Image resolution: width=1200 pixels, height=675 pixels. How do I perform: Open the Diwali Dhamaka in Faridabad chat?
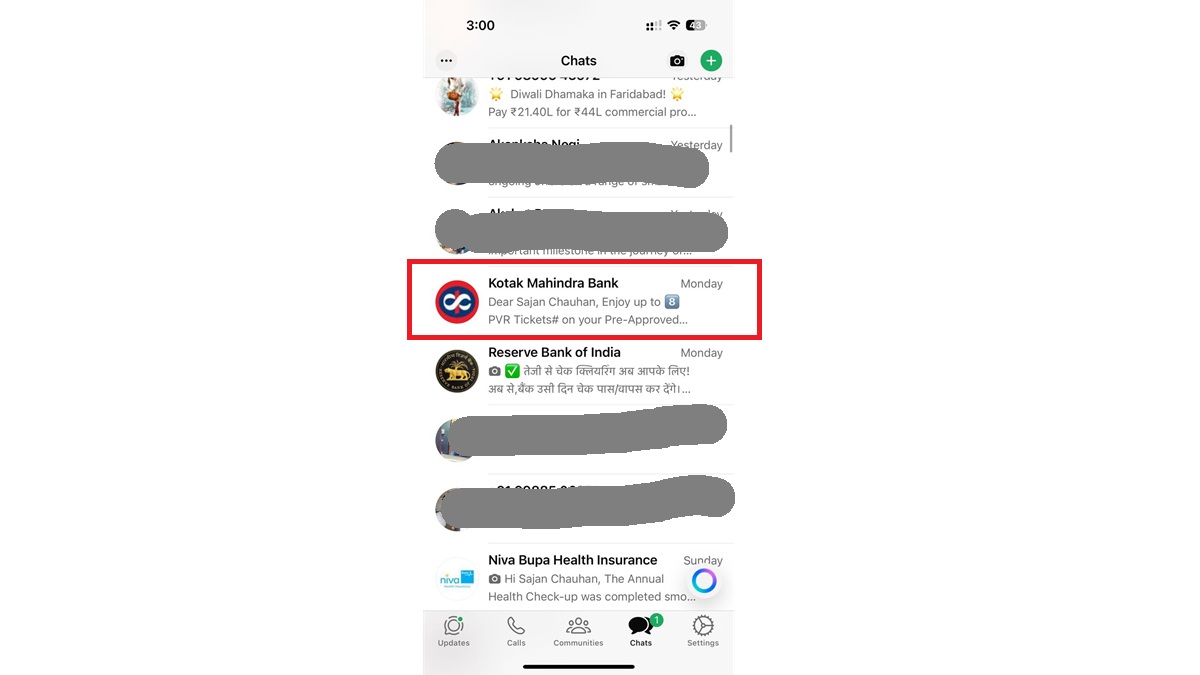coord(584,97)
